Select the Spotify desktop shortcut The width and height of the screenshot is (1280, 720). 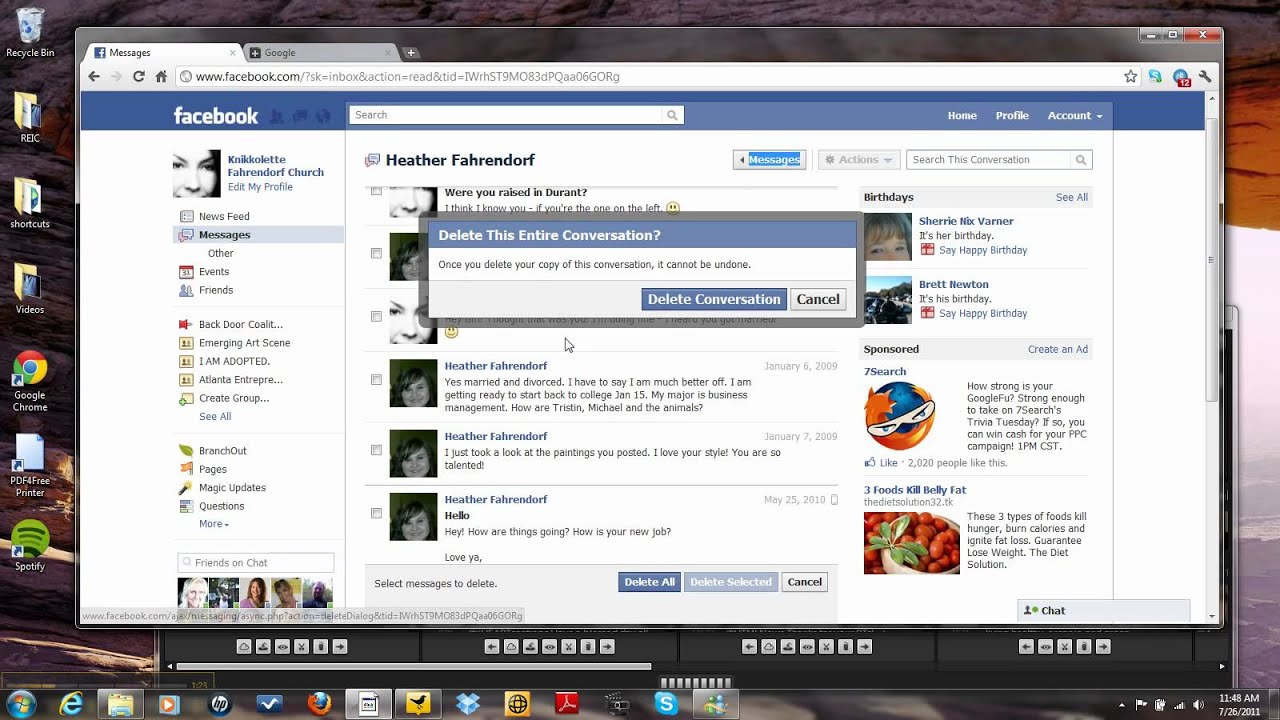30,546
